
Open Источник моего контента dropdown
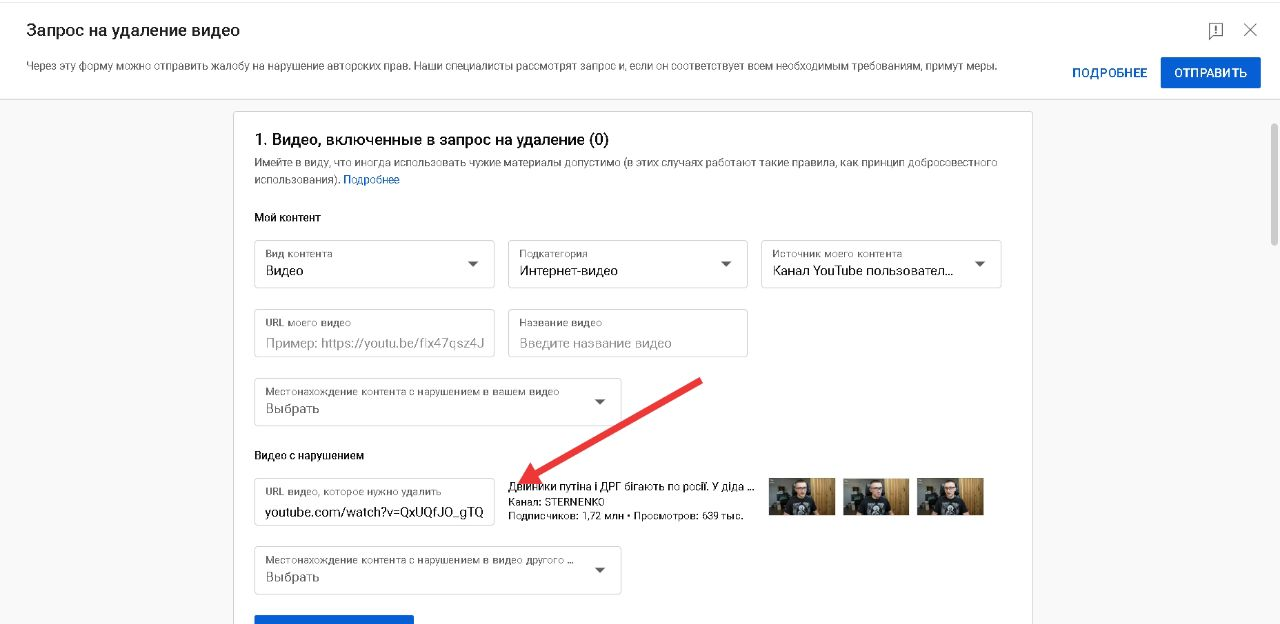pos(881,264)
